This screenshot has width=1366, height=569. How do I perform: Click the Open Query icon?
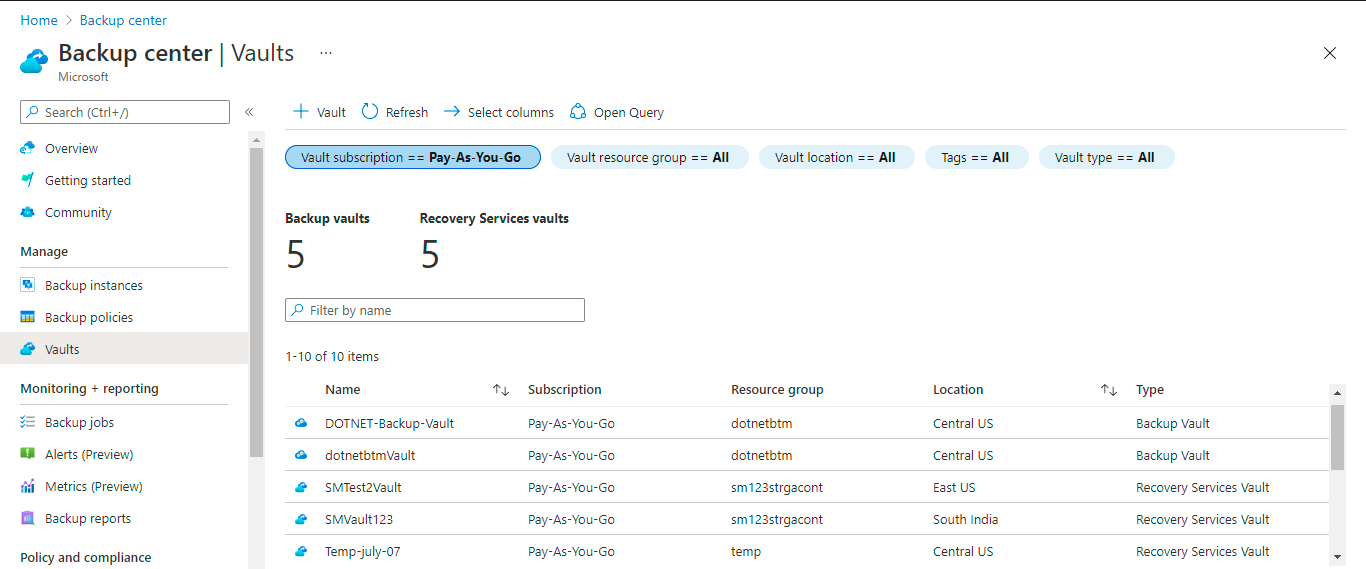(x=577, y=111)
